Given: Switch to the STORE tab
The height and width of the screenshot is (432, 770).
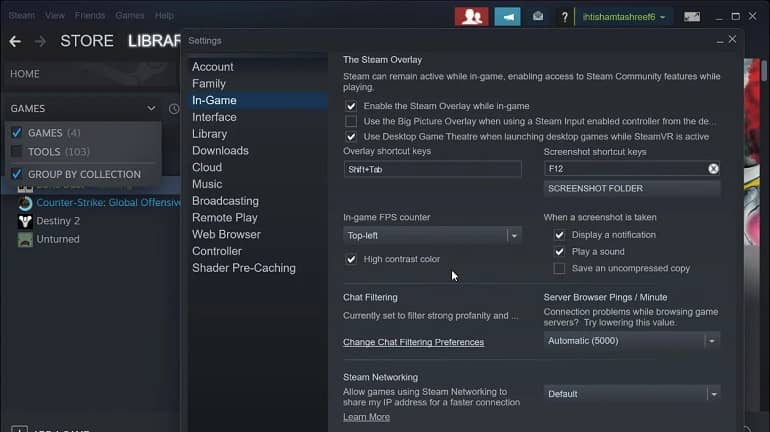Looking at the screenshot, I should click(x=86, y=41).
